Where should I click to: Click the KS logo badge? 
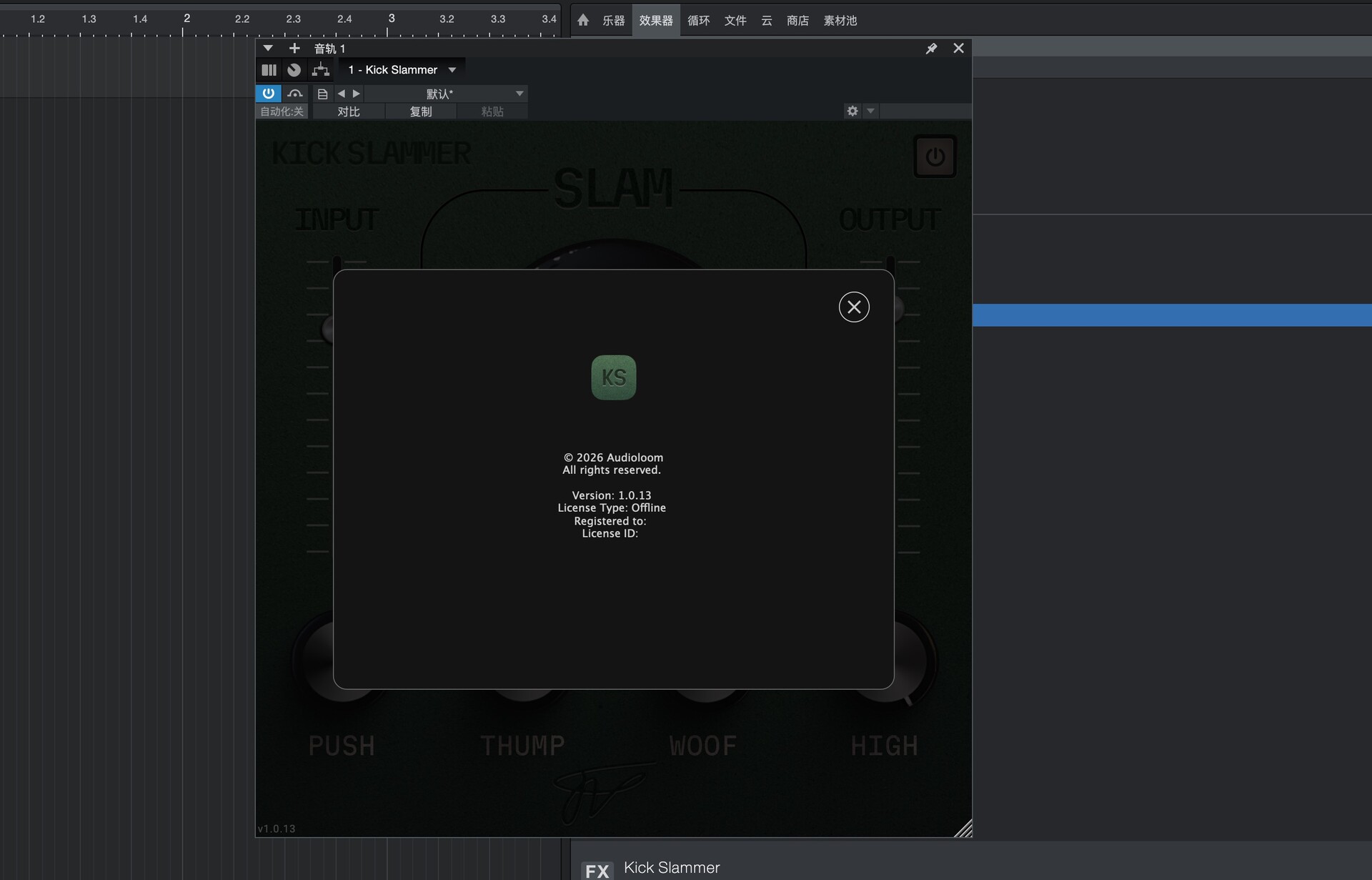coord(613,377)
